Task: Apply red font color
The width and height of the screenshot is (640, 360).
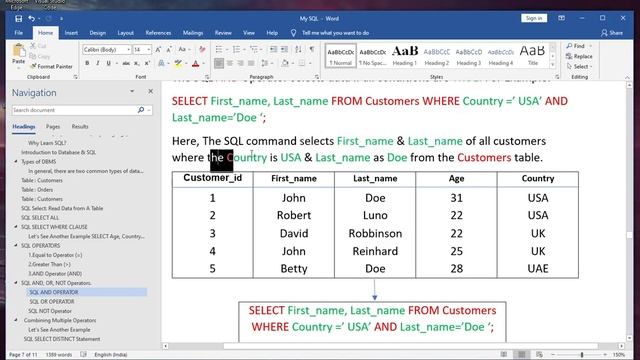Action: coord(196,63)
